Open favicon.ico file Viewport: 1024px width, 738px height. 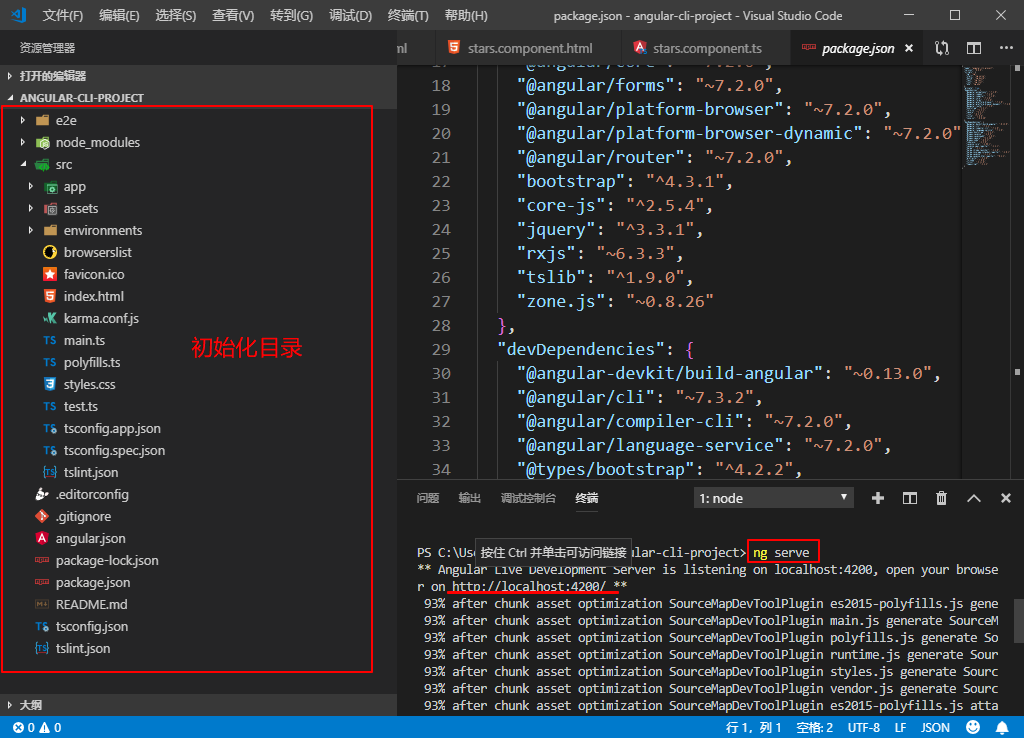click(x=93, y=274)
